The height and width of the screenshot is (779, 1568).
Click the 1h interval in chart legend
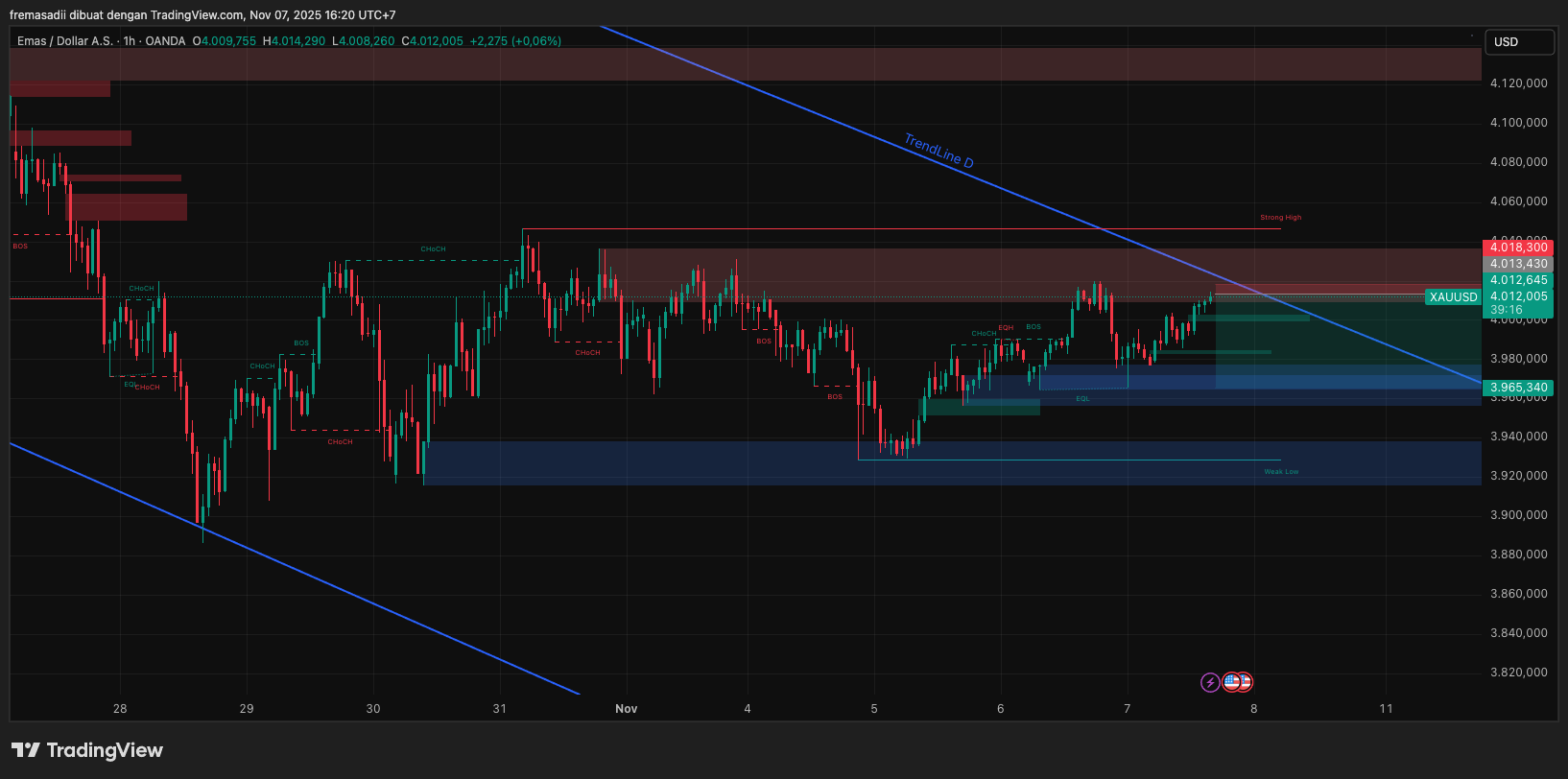tap(130, 41)
